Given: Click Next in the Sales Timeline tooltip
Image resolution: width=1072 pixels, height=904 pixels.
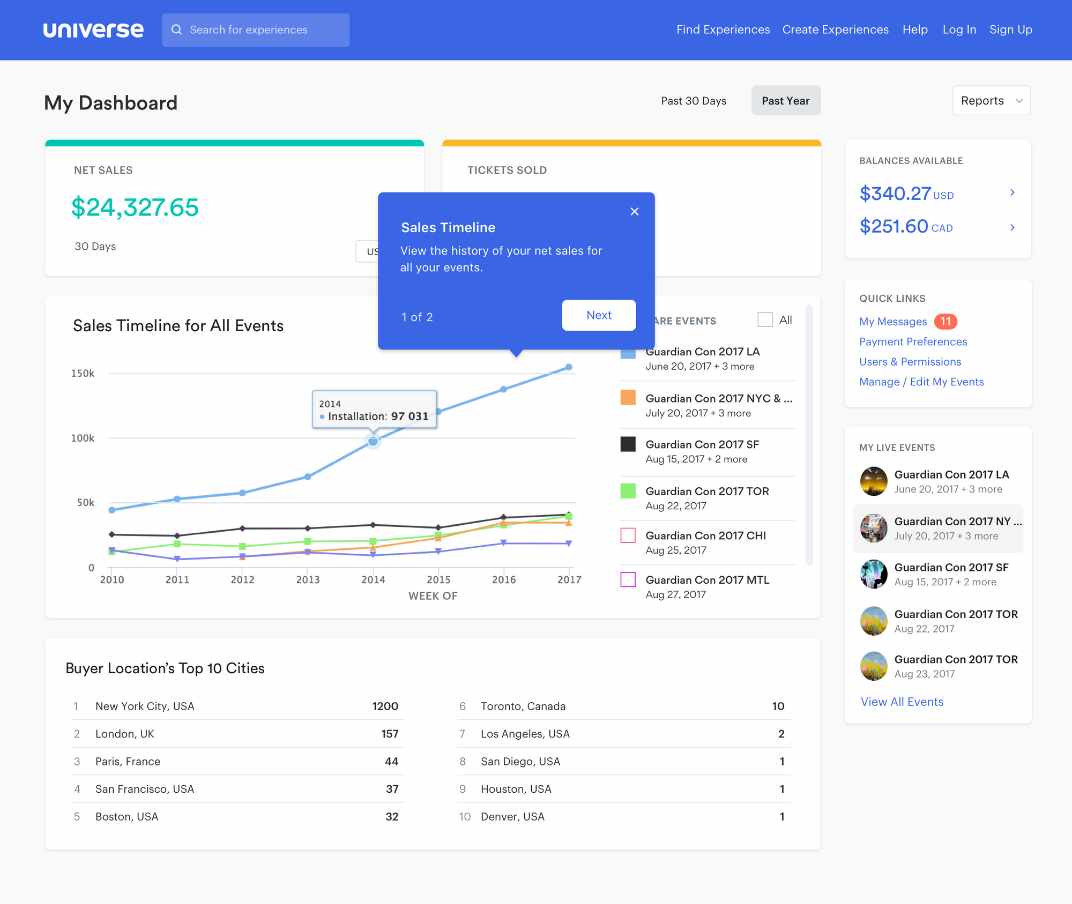Looking at the screenshot, I should point(598,315).
